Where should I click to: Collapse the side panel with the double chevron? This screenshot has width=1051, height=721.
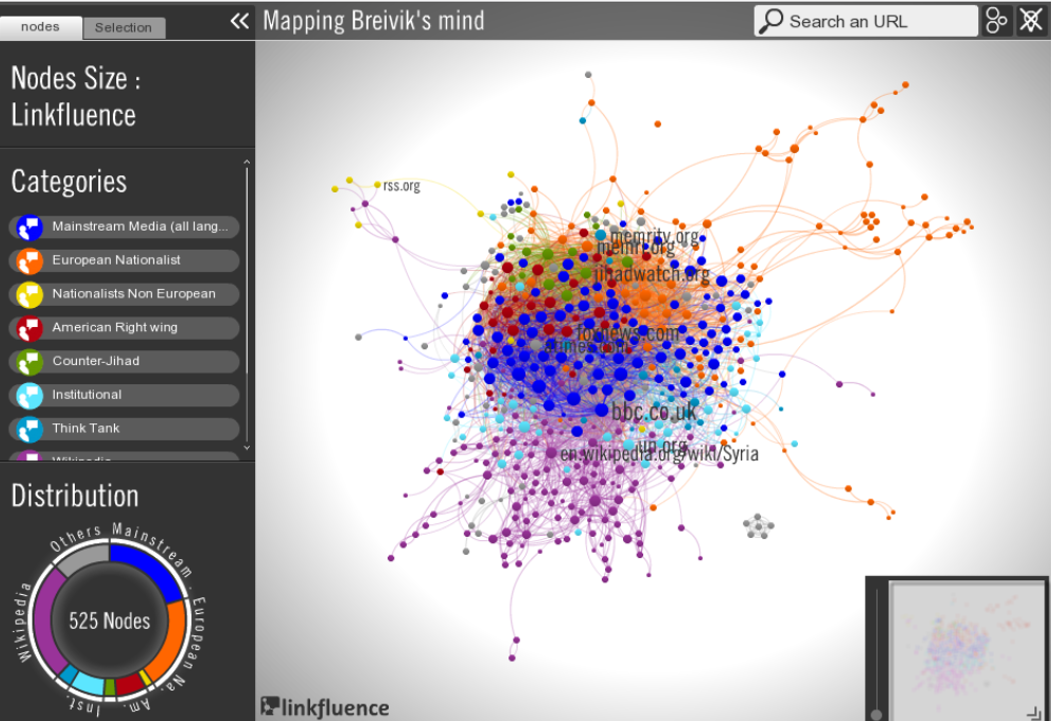tap(239, 21)
